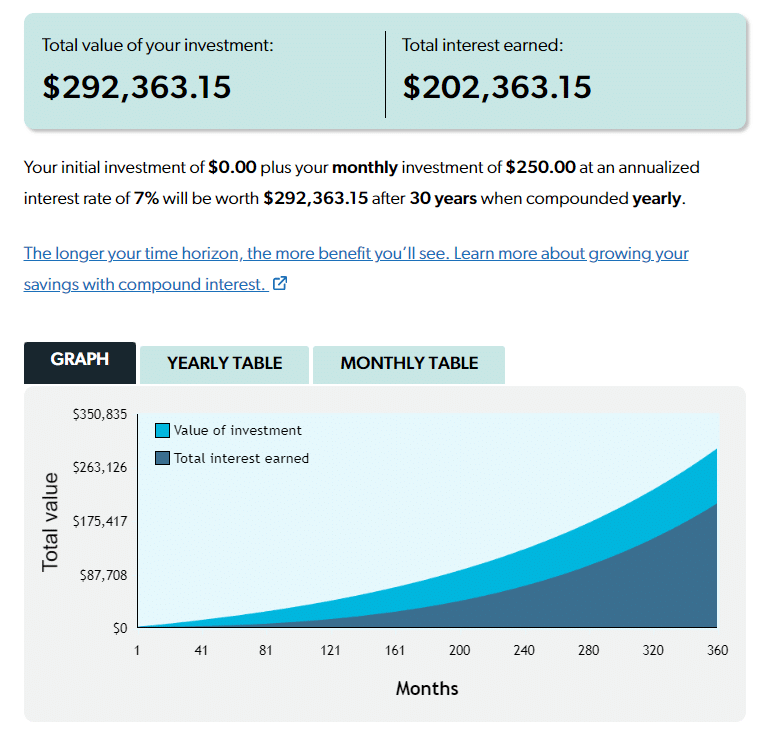The width and height of the screenshot is (781, 737).
Task: Open the link about growing savings with compound interest
Action: point(355,254)
